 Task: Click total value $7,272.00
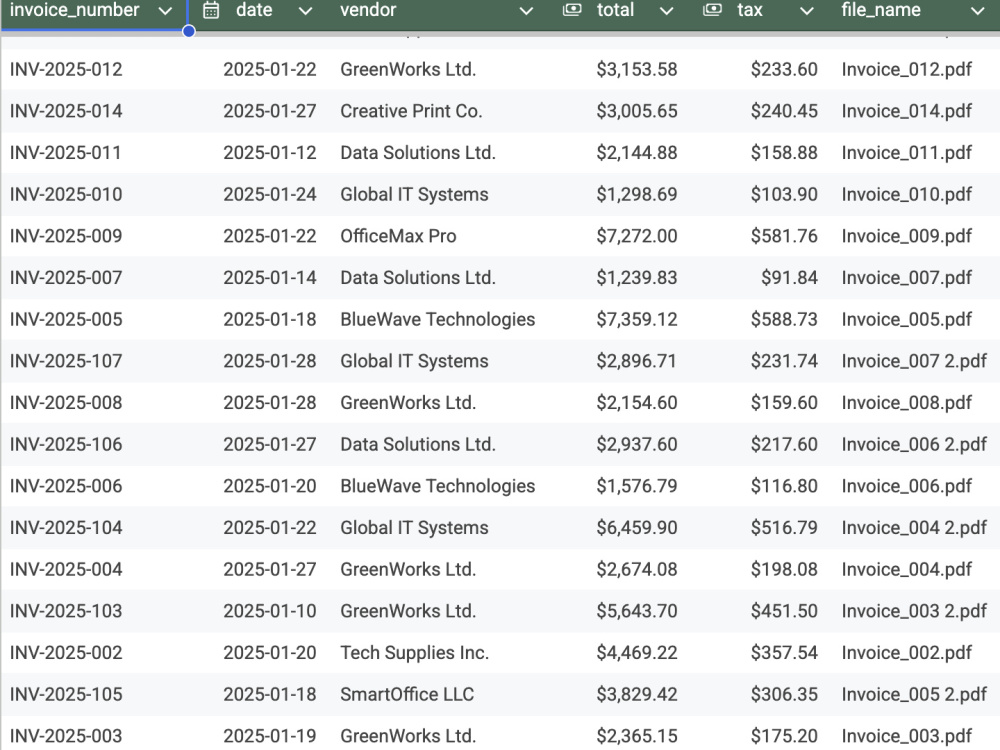click(x=636, y=236)
